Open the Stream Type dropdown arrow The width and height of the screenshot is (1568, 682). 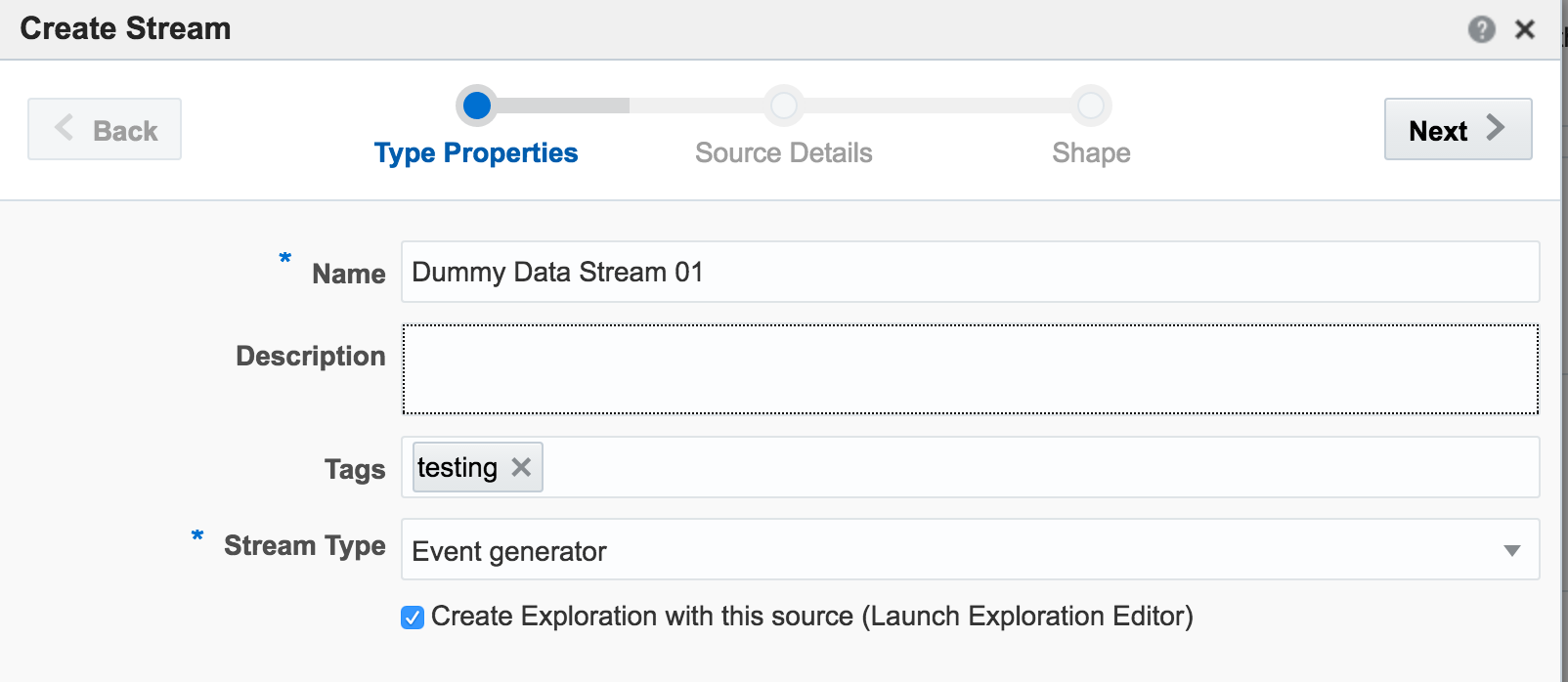point(1511,550)
